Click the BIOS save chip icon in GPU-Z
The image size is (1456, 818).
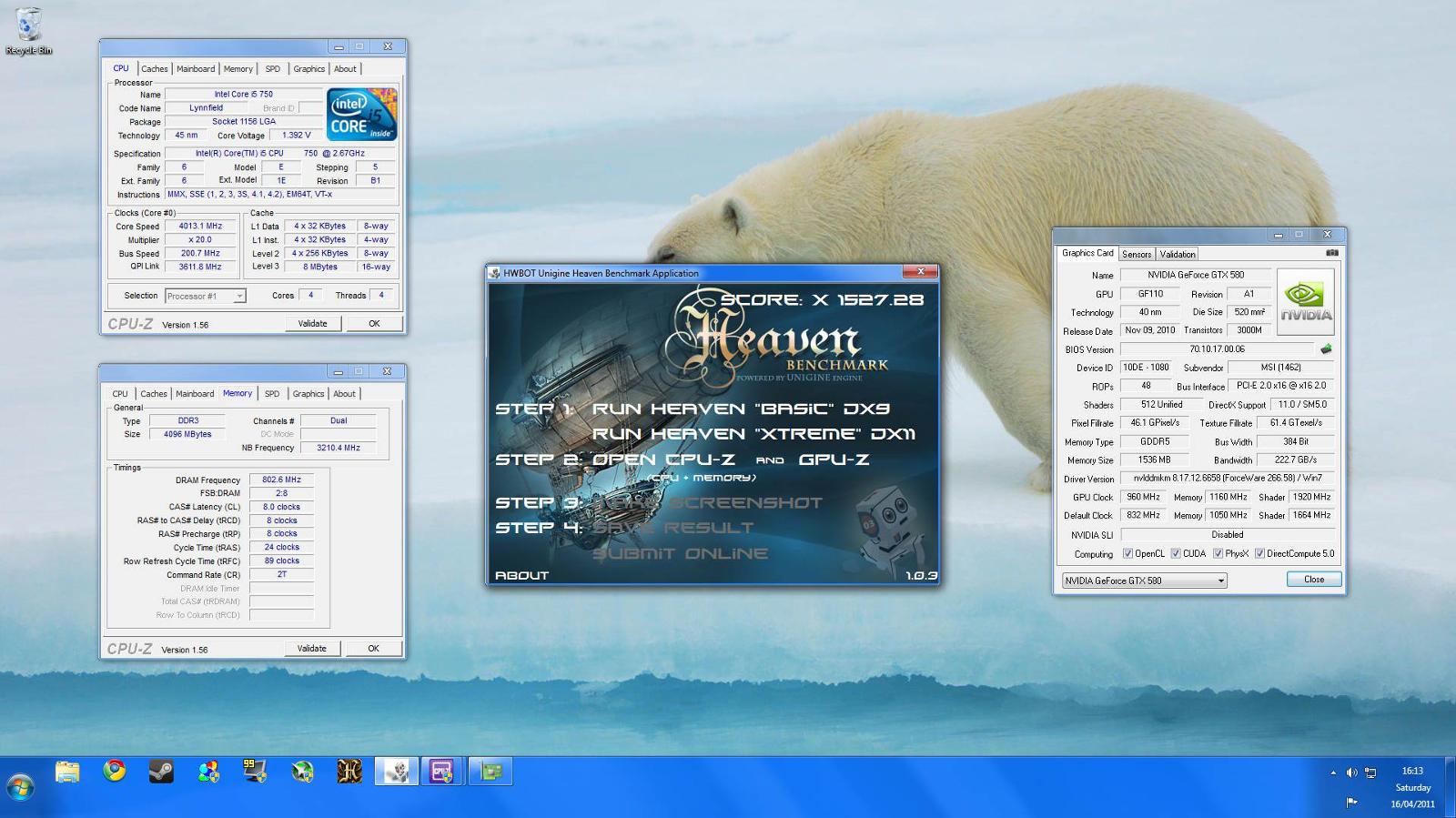1326,349
